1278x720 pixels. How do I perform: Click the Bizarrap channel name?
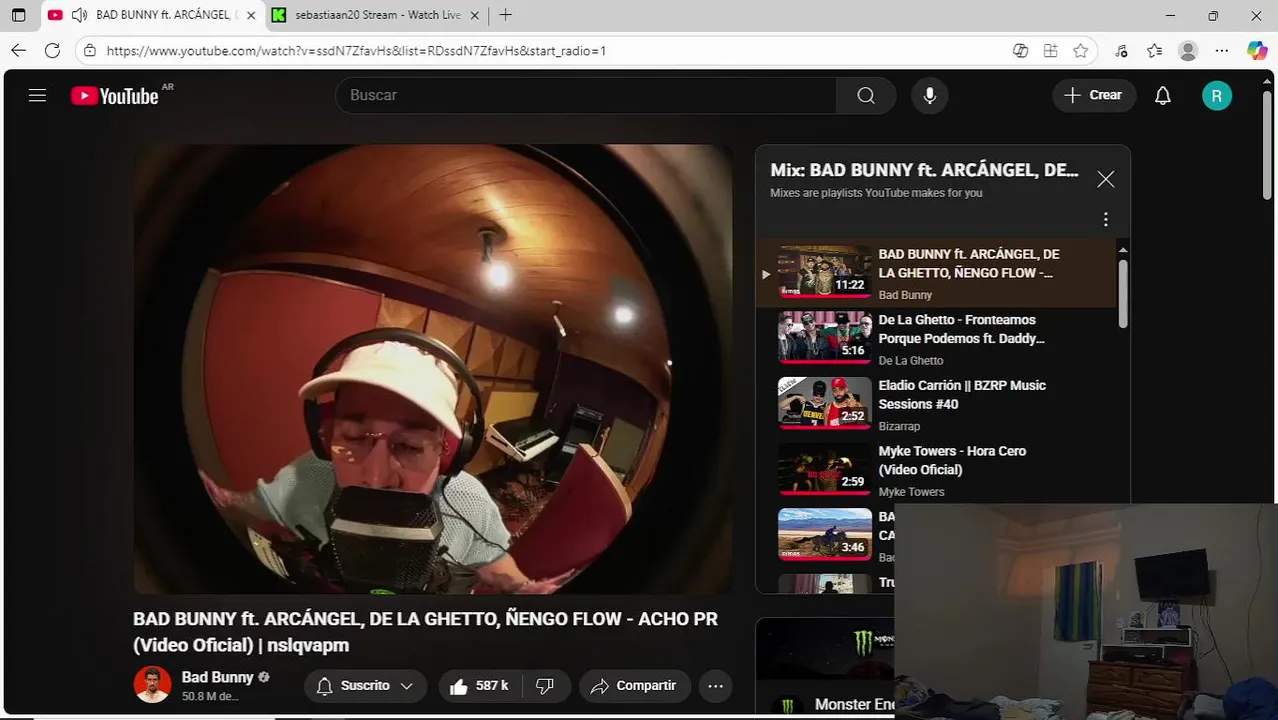pos(899,427)
